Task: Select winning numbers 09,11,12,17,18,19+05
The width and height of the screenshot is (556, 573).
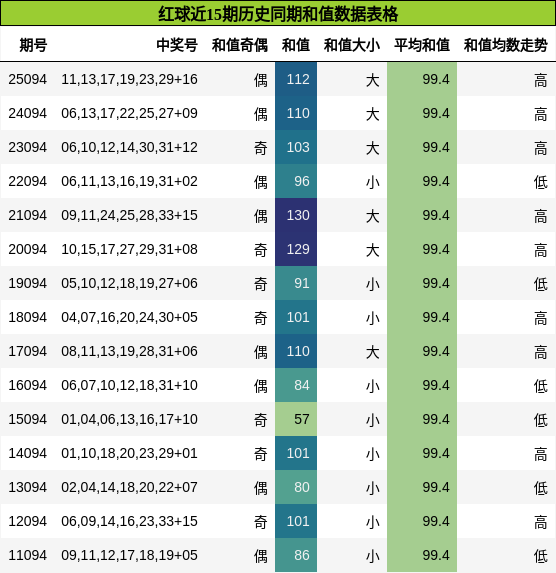Action: (129, 555)
